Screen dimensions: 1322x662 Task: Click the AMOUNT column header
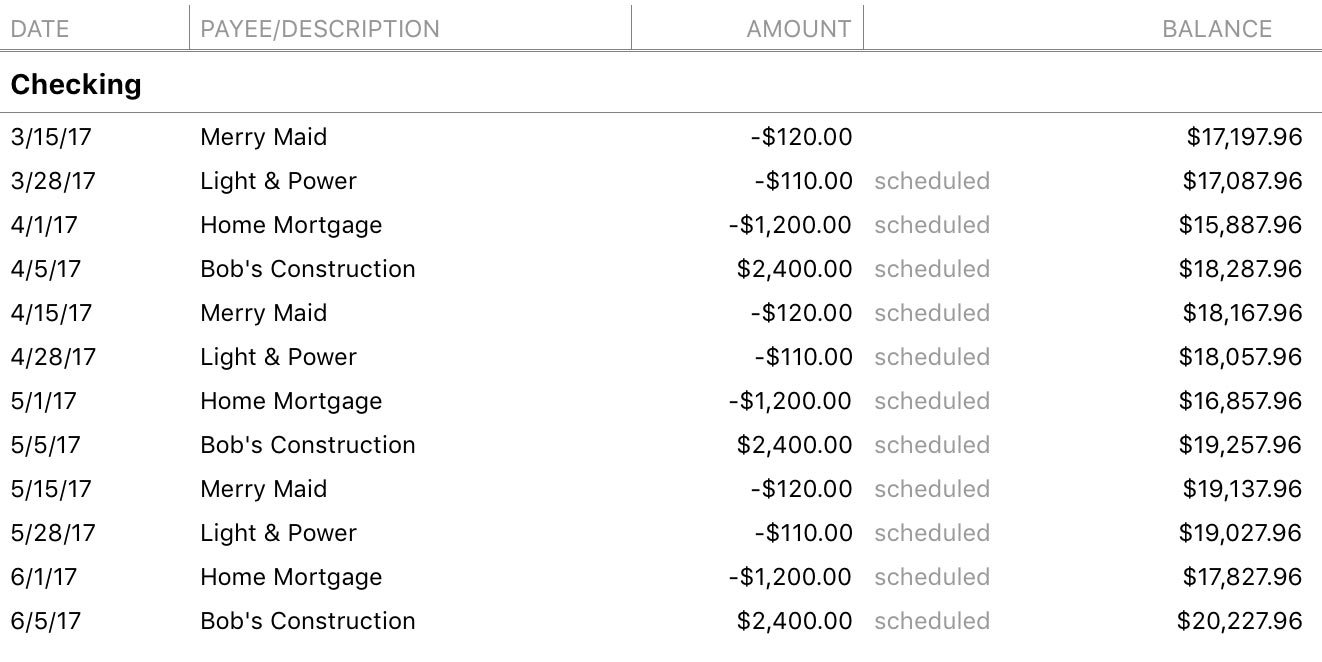tap(798, 29)
